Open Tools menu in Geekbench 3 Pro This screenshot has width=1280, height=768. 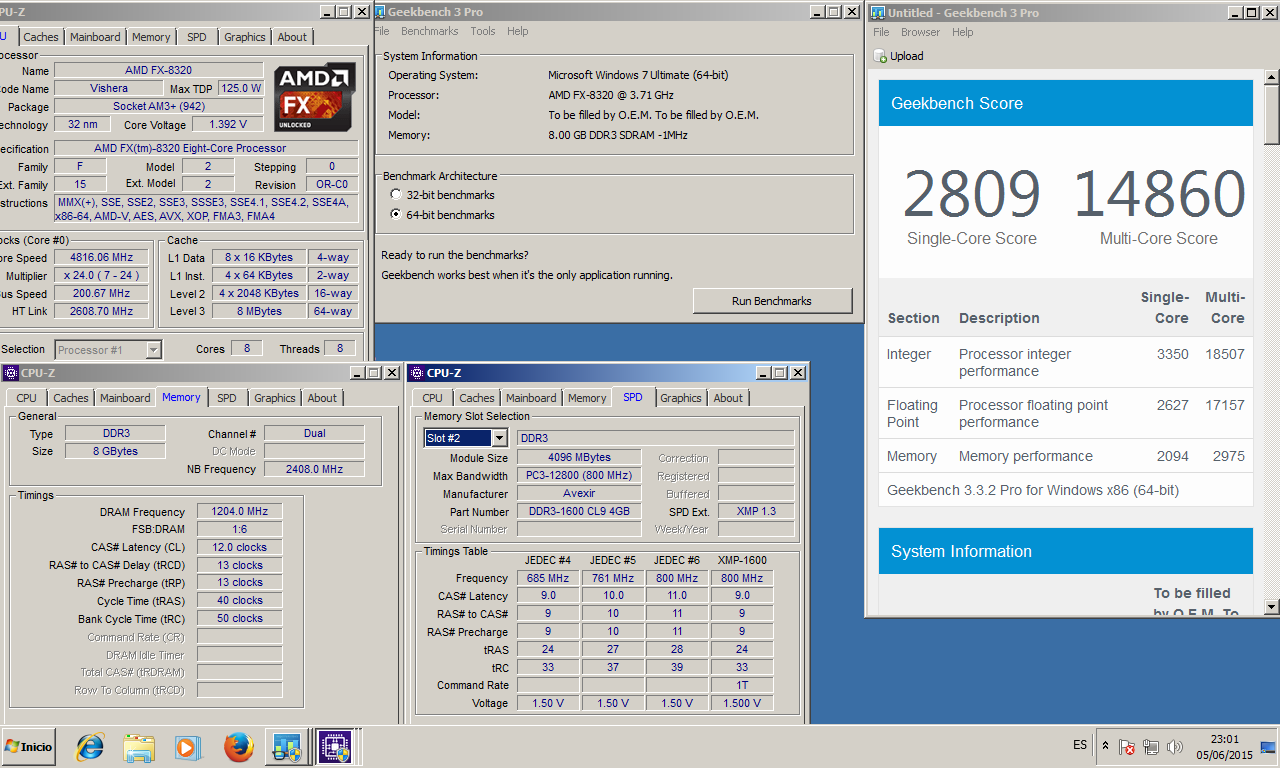tap(483, 31)
